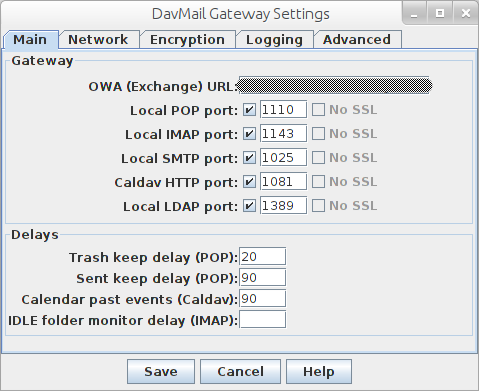Open the Encryption tab
This screenshot has width=479, height=391.
click(188, 40)
